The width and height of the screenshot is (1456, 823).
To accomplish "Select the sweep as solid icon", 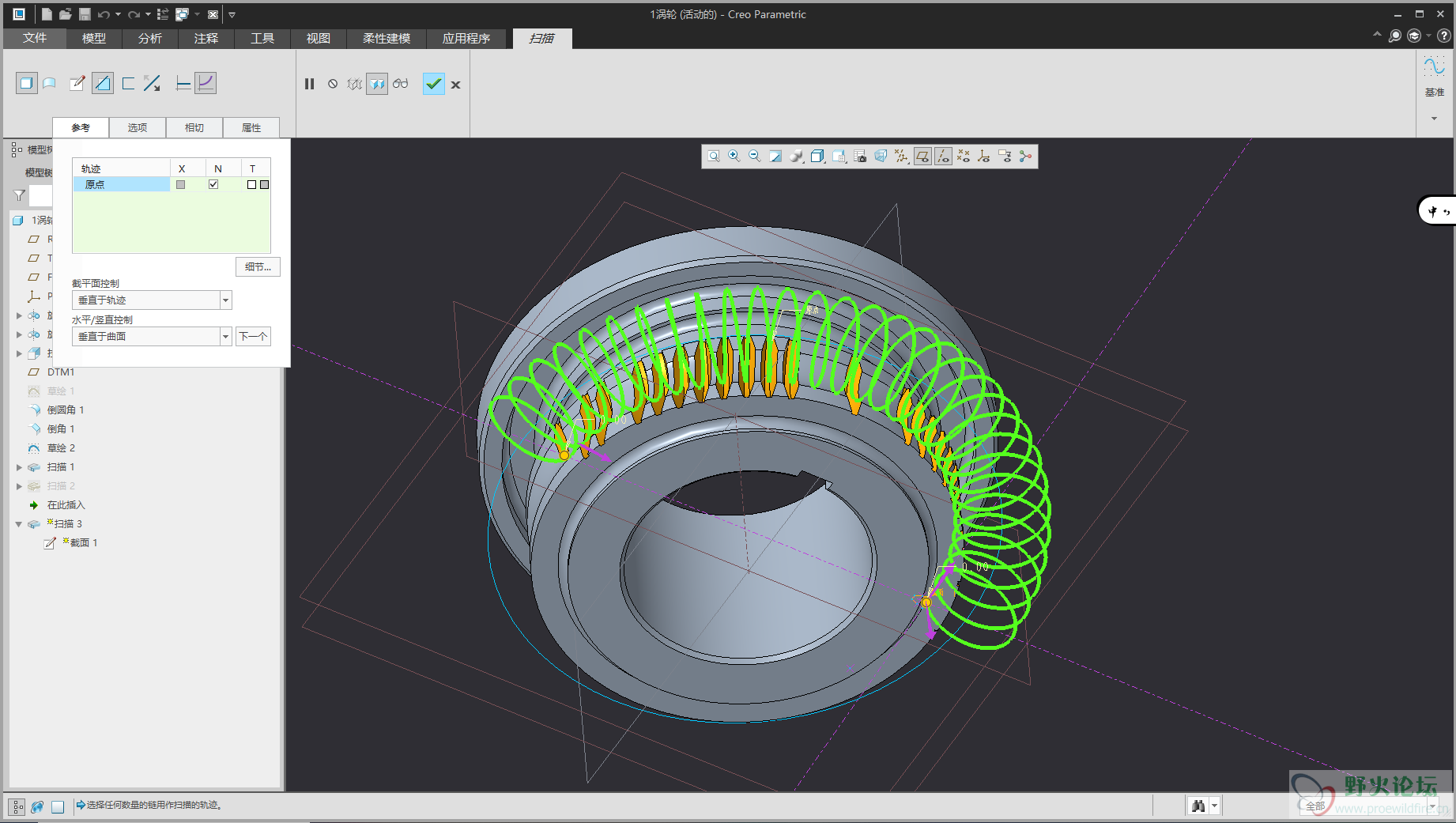I will (x=26, y=83).
